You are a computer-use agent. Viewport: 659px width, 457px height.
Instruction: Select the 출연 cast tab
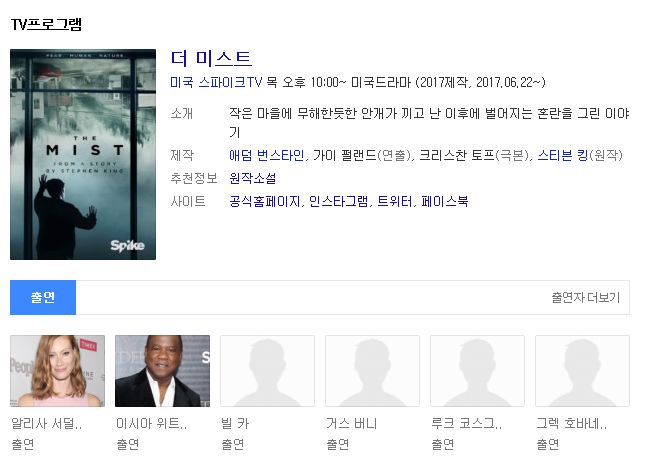tap(43, 297)
